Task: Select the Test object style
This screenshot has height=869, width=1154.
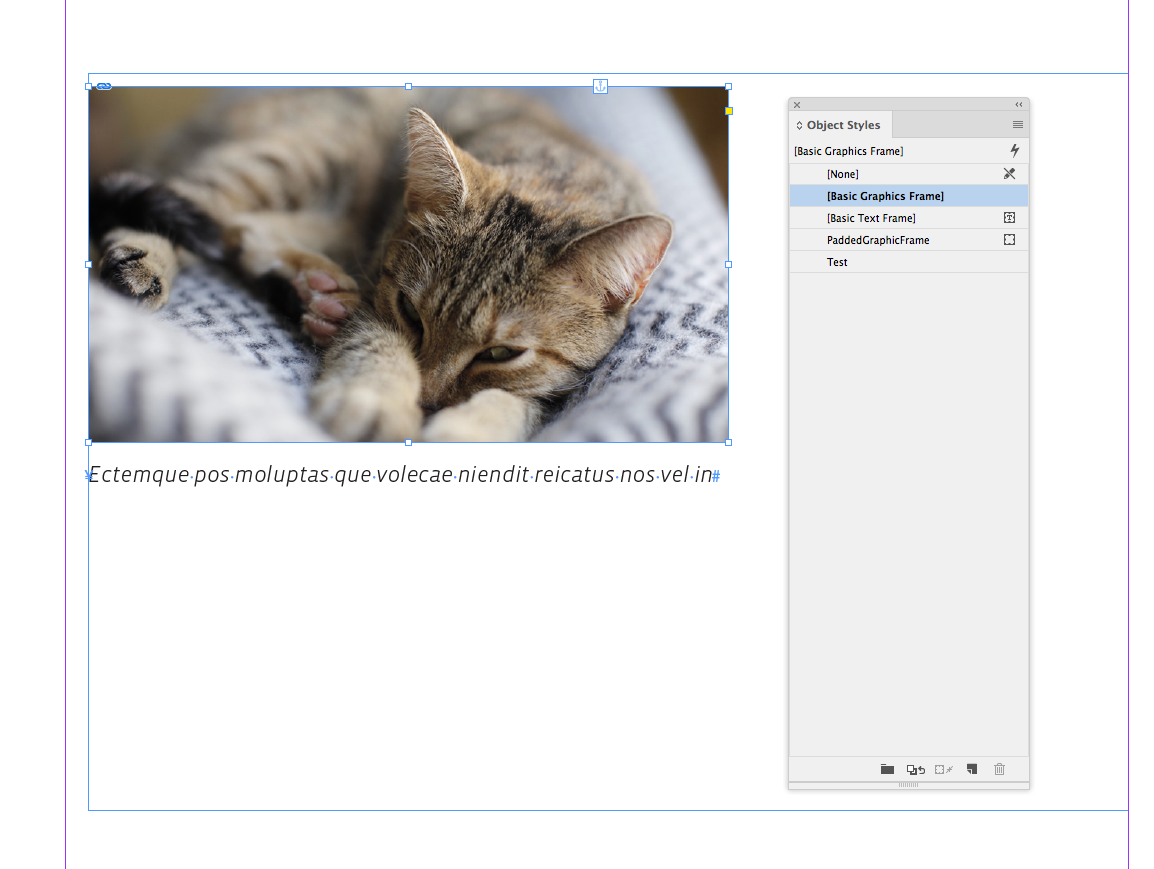Action: [x=837, y=262]
